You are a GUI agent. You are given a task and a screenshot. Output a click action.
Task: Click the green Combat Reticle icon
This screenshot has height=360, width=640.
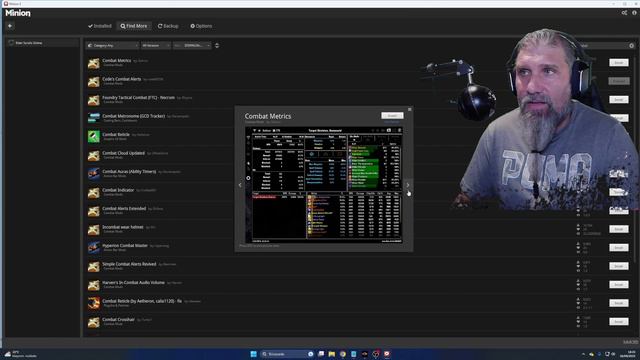click(x=93, y=136)
